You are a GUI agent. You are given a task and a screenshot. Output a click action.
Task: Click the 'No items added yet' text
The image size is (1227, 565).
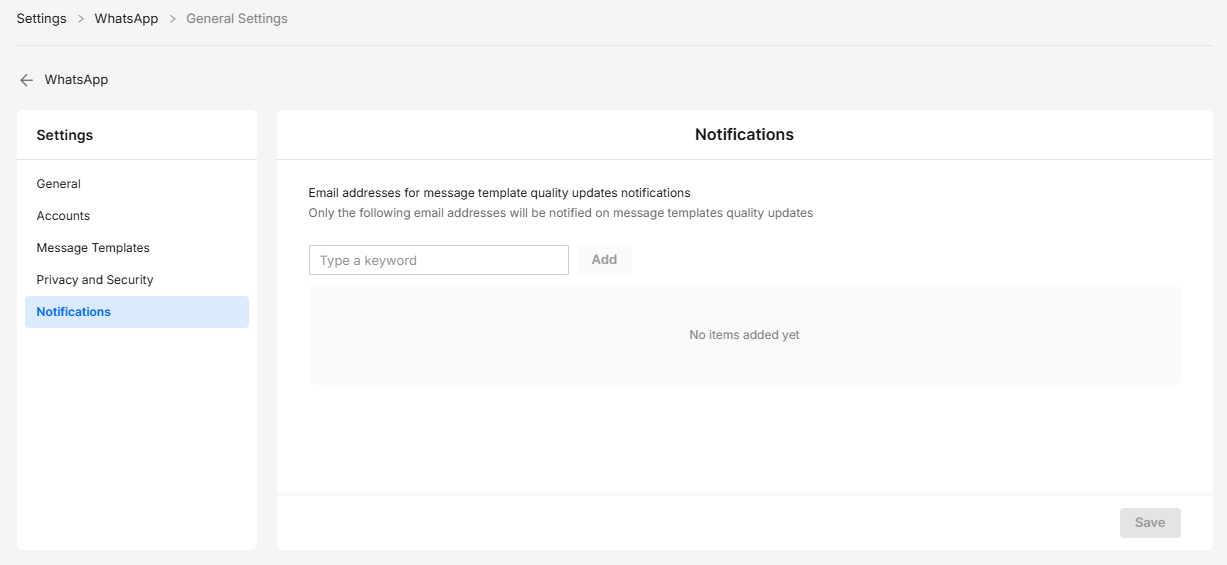[744, 335]
